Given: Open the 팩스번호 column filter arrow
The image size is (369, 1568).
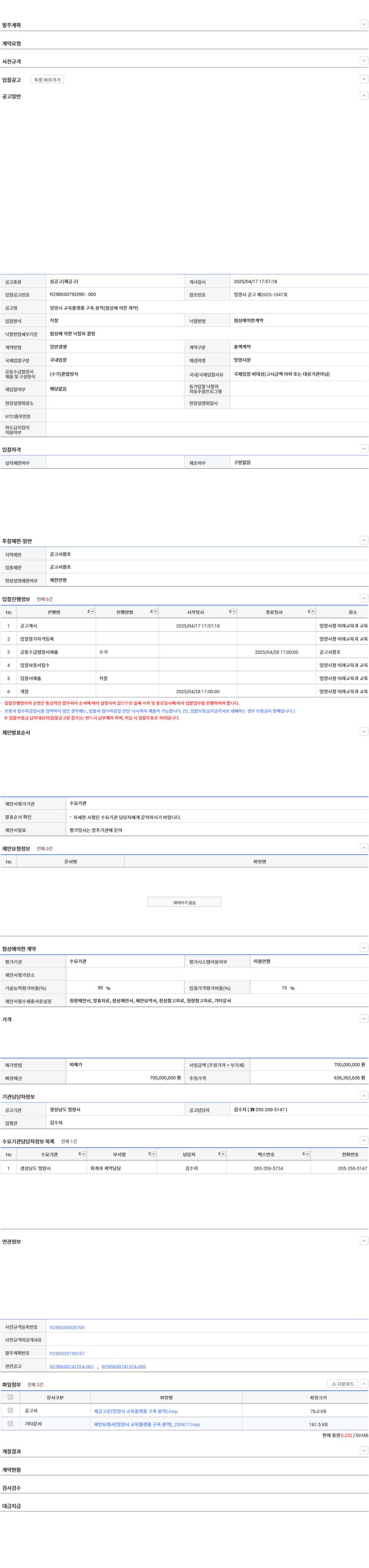Looking at the screenshot, I should coord(308,1154).
